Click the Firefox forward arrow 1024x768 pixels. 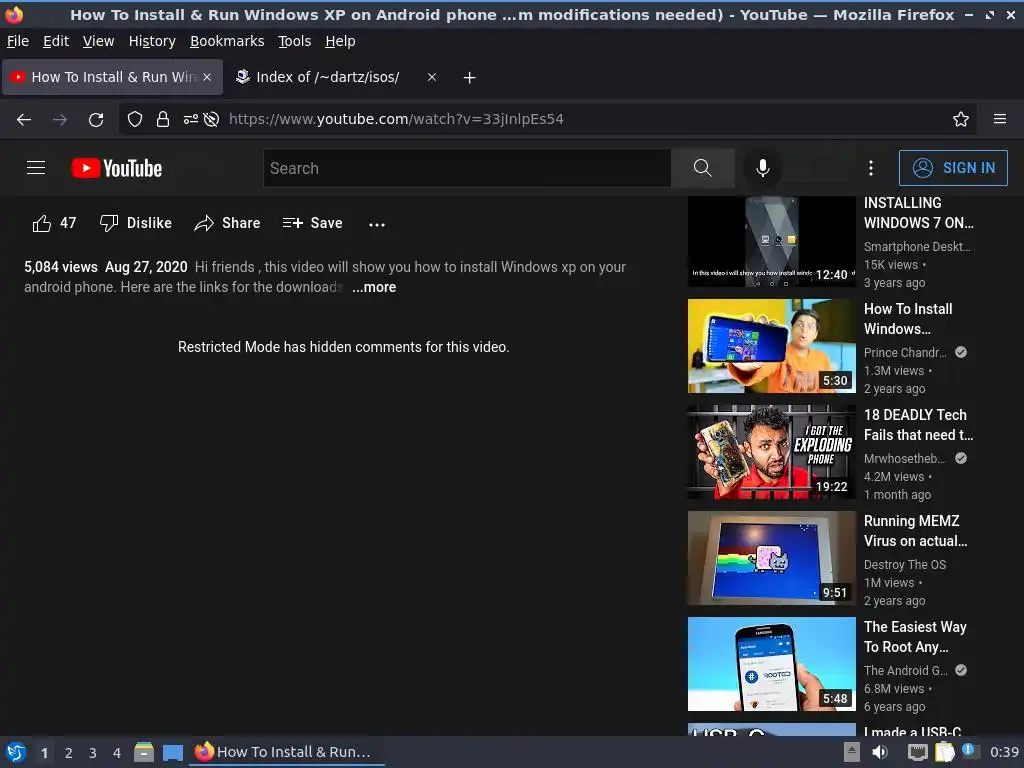pos(59,119)
